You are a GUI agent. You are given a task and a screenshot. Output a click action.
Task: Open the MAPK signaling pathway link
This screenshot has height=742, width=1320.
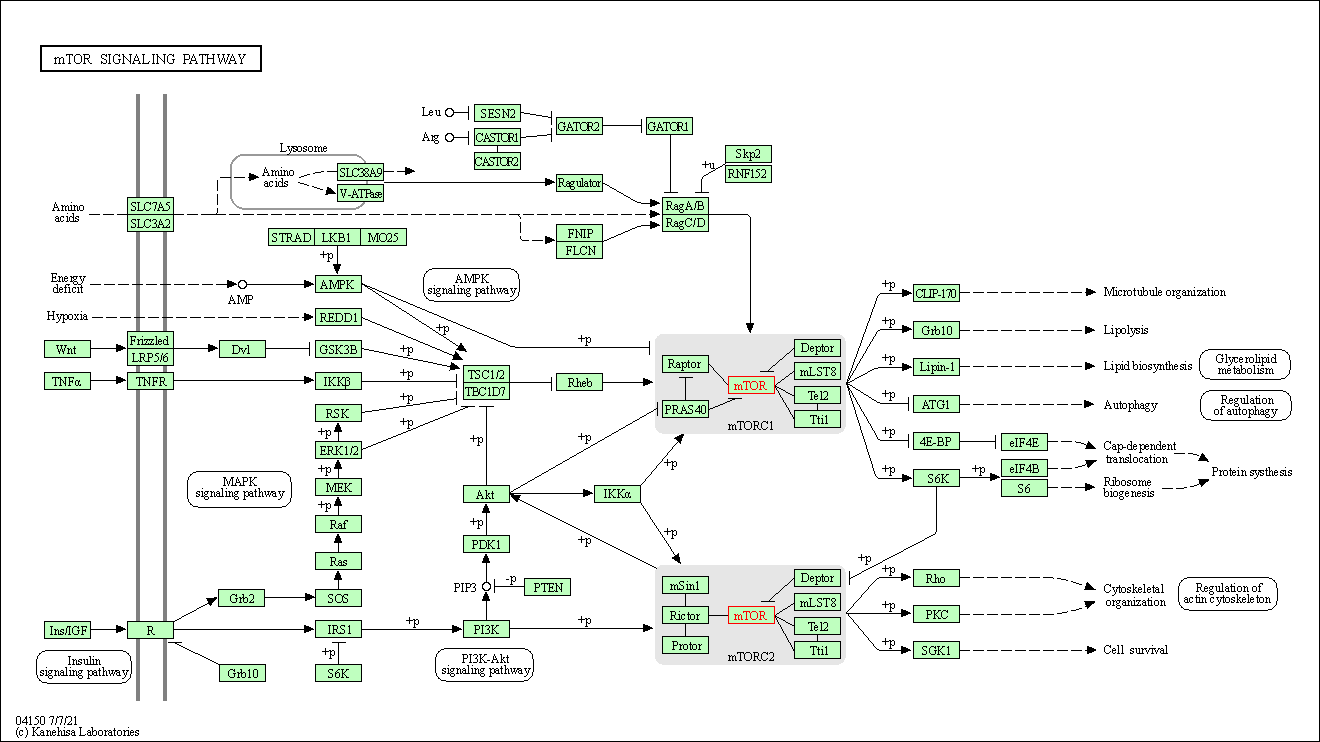(239, 487)
